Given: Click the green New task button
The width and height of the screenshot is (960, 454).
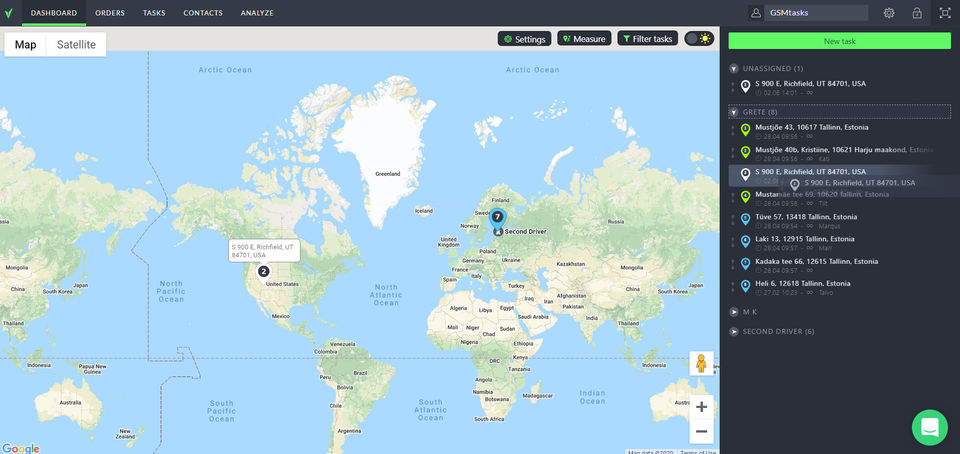Looking at the screenshot, I should [839, 41].
